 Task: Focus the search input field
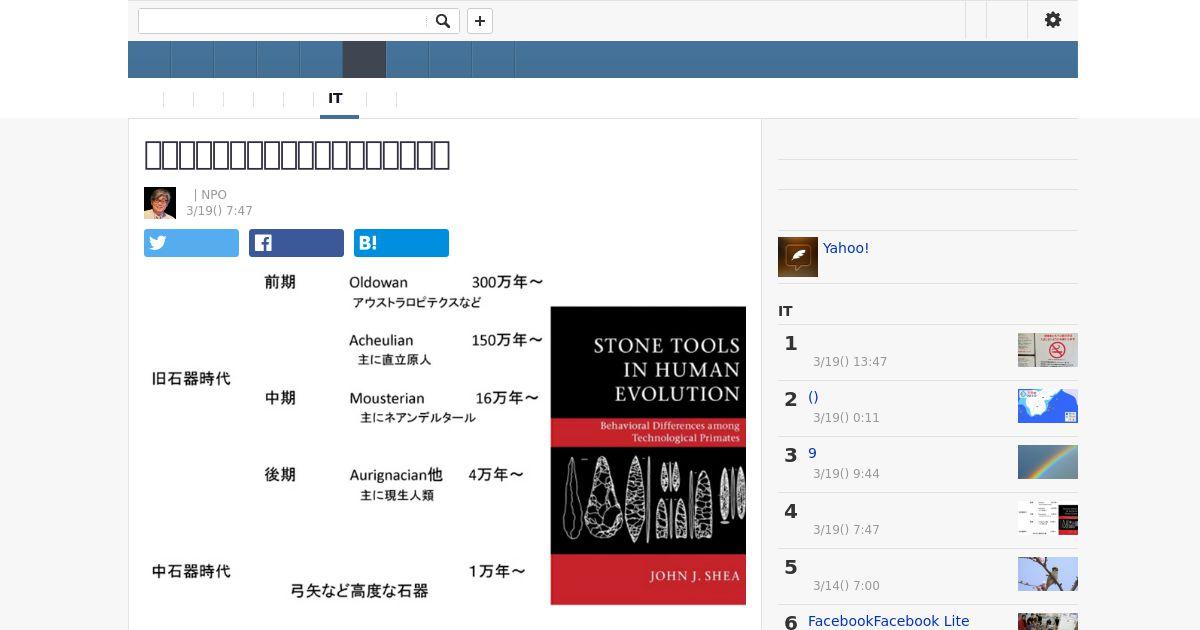283,21
